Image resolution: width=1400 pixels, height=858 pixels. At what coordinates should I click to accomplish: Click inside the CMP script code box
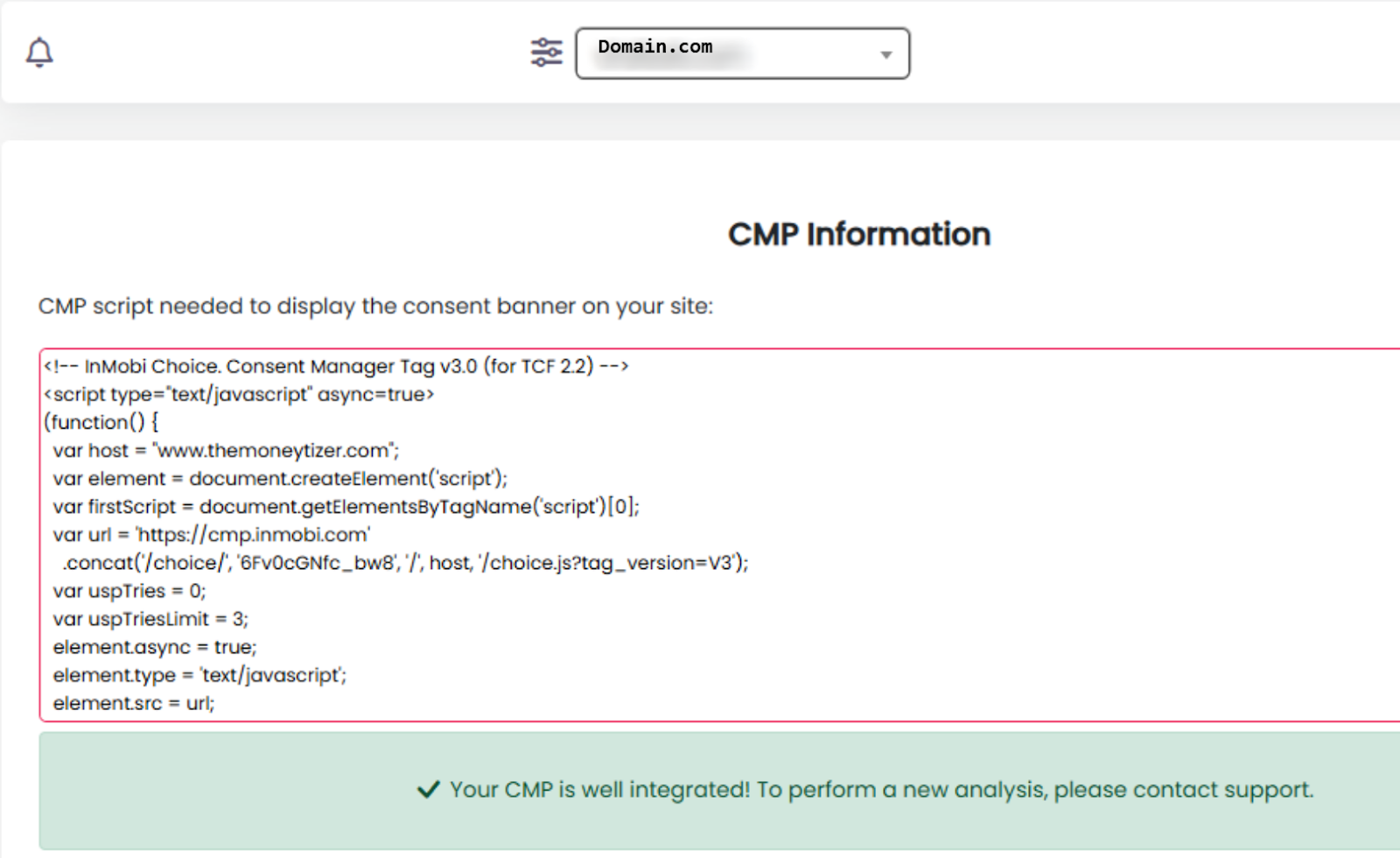pyautogui.click(x=962, y=525)
